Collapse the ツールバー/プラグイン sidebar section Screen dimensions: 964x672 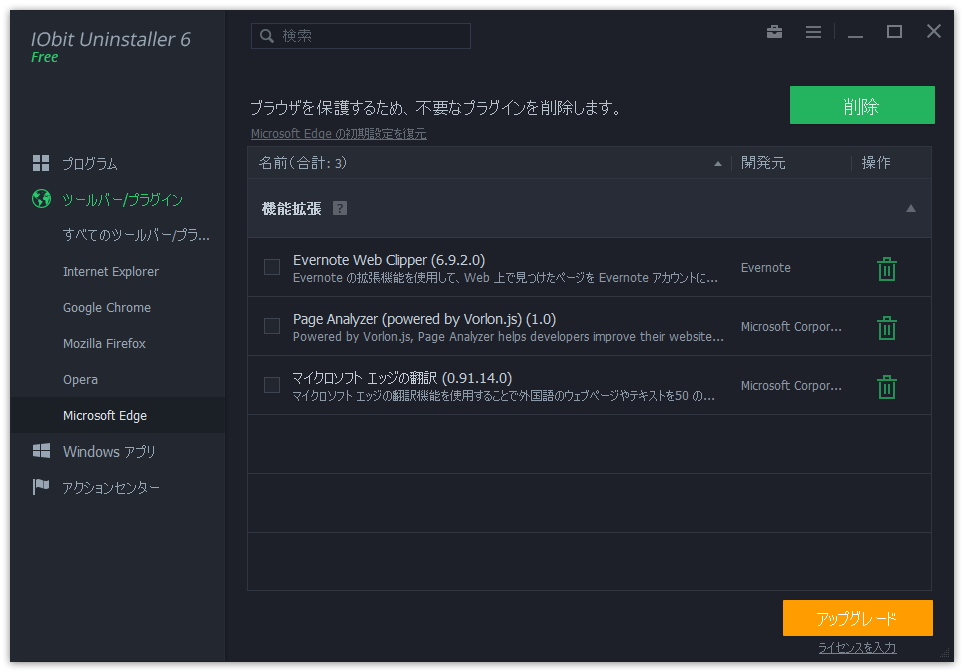click(122, 199)
